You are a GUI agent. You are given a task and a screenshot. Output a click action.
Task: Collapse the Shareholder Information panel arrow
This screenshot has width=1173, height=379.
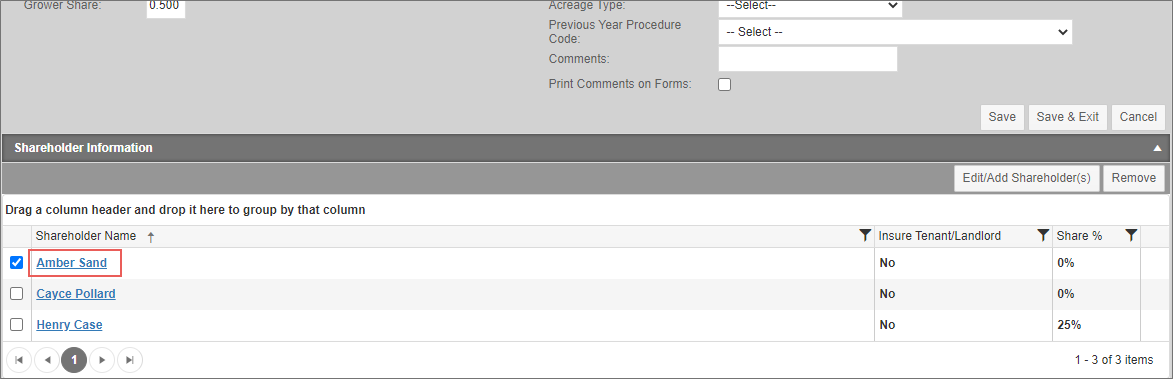[1157, 148]
